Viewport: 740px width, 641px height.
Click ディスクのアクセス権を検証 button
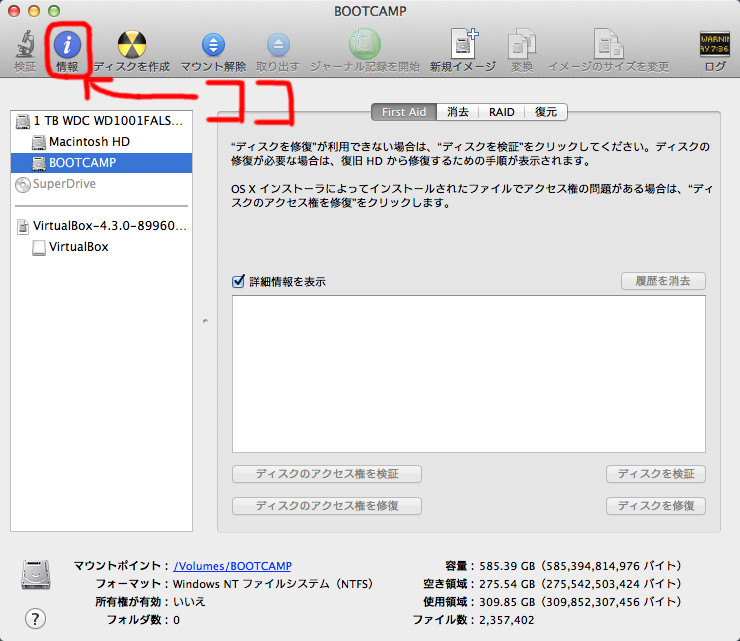[x=327, y=474]
